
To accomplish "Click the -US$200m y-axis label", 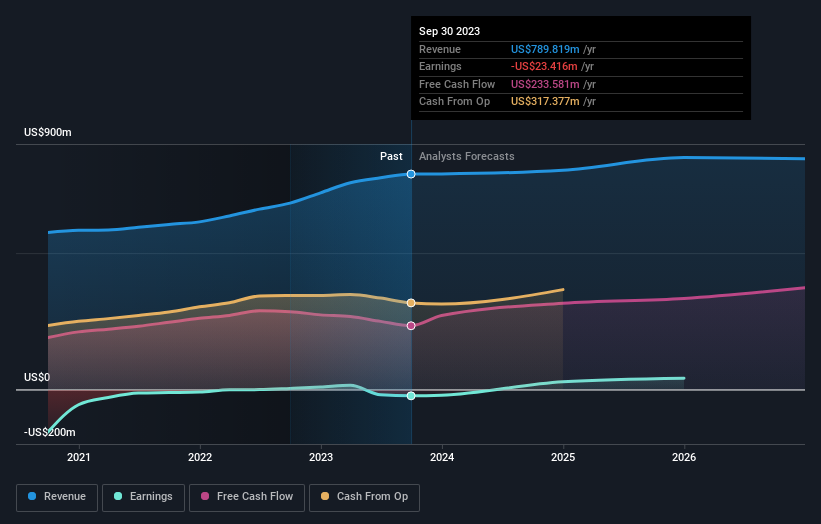I will click(50, 432).
